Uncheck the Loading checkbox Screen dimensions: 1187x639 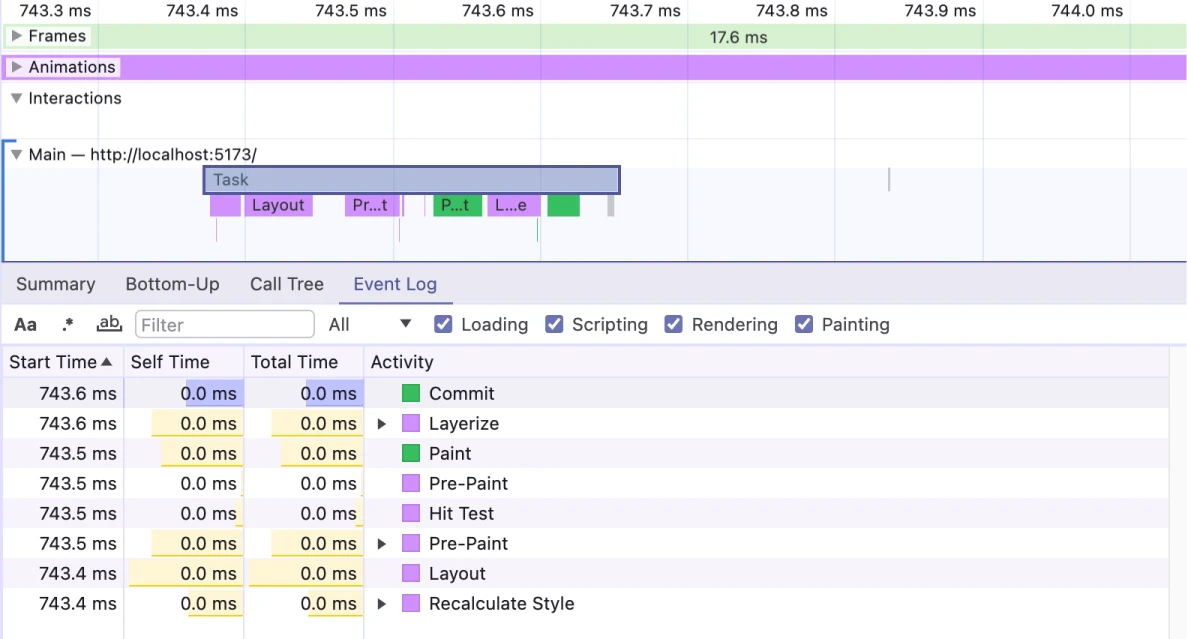tap(444, 324)
